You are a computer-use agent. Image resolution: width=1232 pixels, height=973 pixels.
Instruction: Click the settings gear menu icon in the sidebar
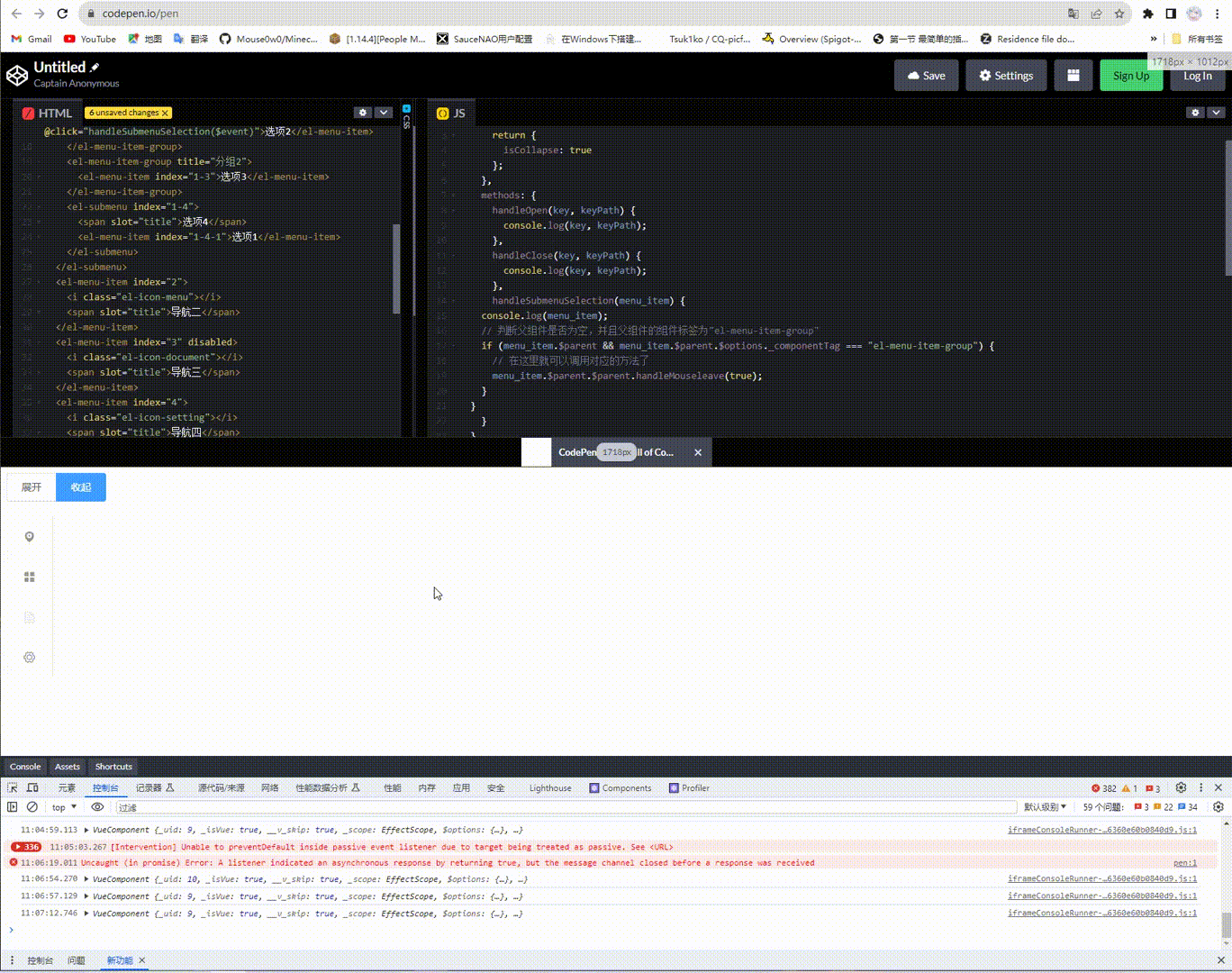pos(30,658)
